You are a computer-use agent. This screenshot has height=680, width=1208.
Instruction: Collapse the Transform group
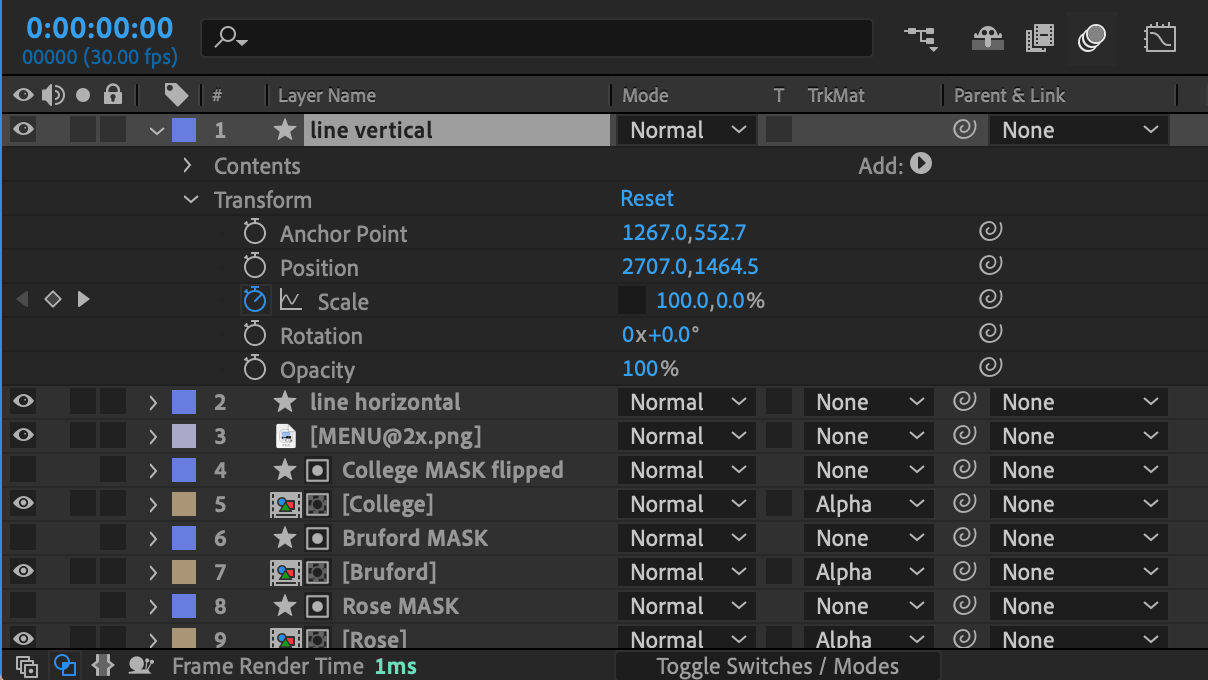[190, 199]
